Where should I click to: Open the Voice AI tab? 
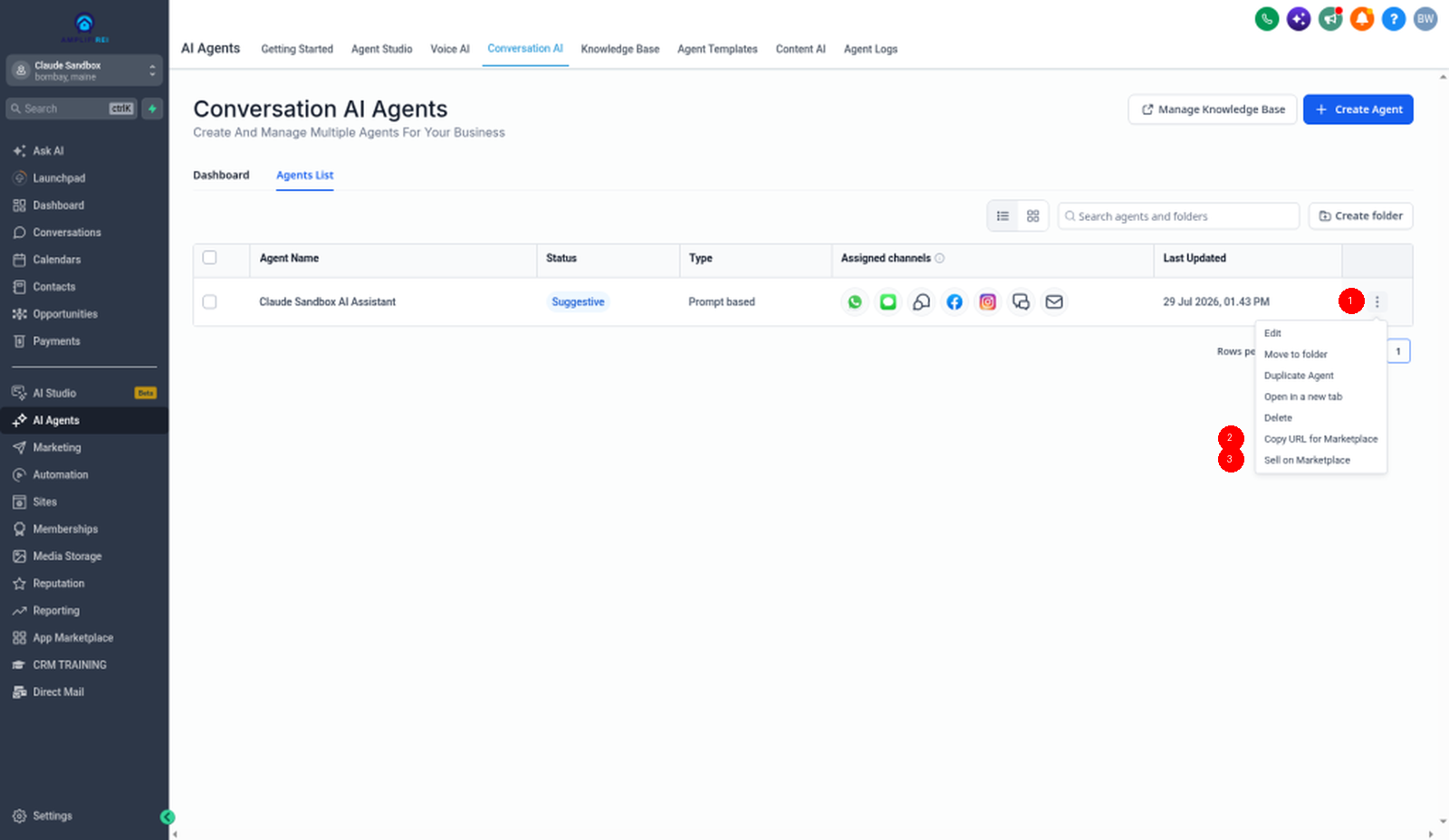click(x=450, y=49)
